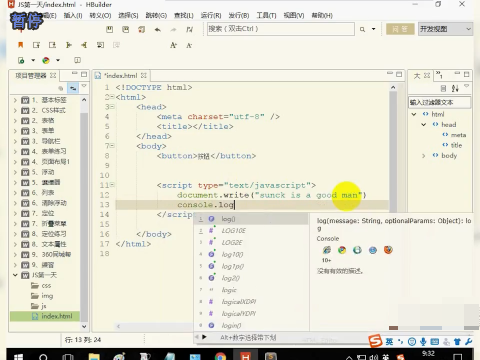Increase editor font size with A+ icon
Screen dimensions: 480x360
pyautogui.click(x=173, y=45)
